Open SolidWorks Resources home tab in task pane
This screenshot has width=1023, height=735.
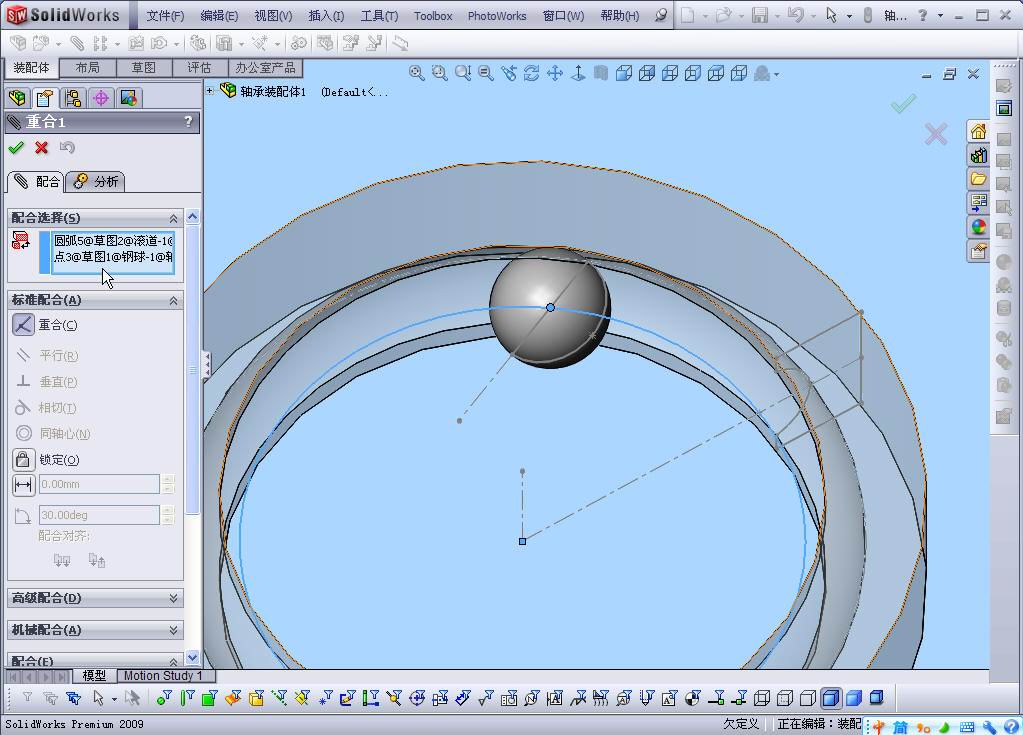978,132
